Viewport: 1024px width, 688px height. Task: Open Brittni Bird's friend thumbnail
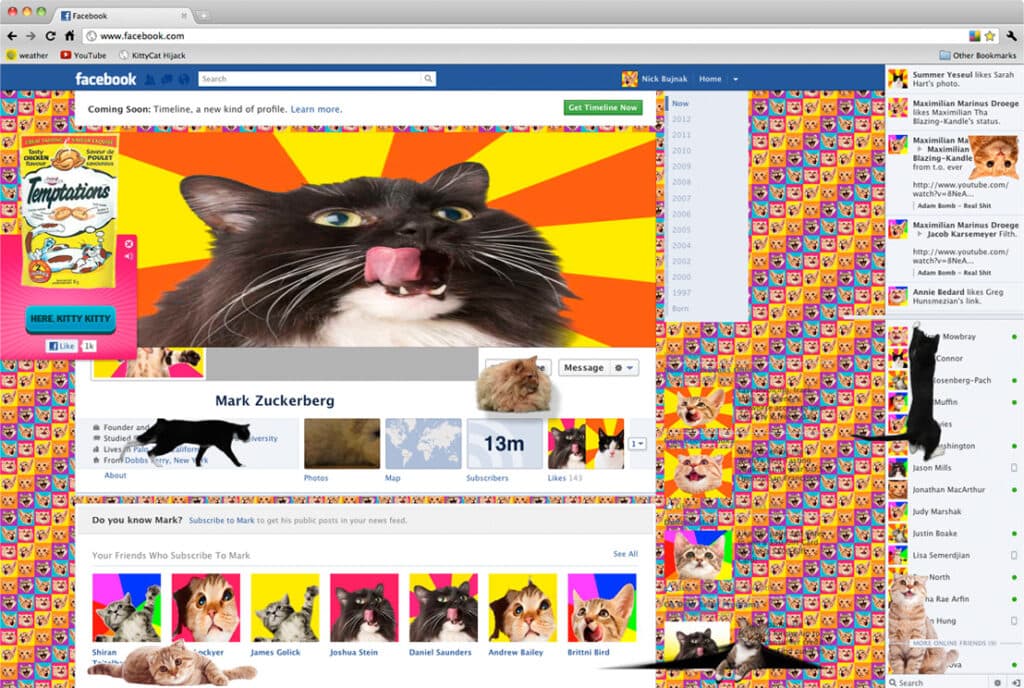[602, 608]
